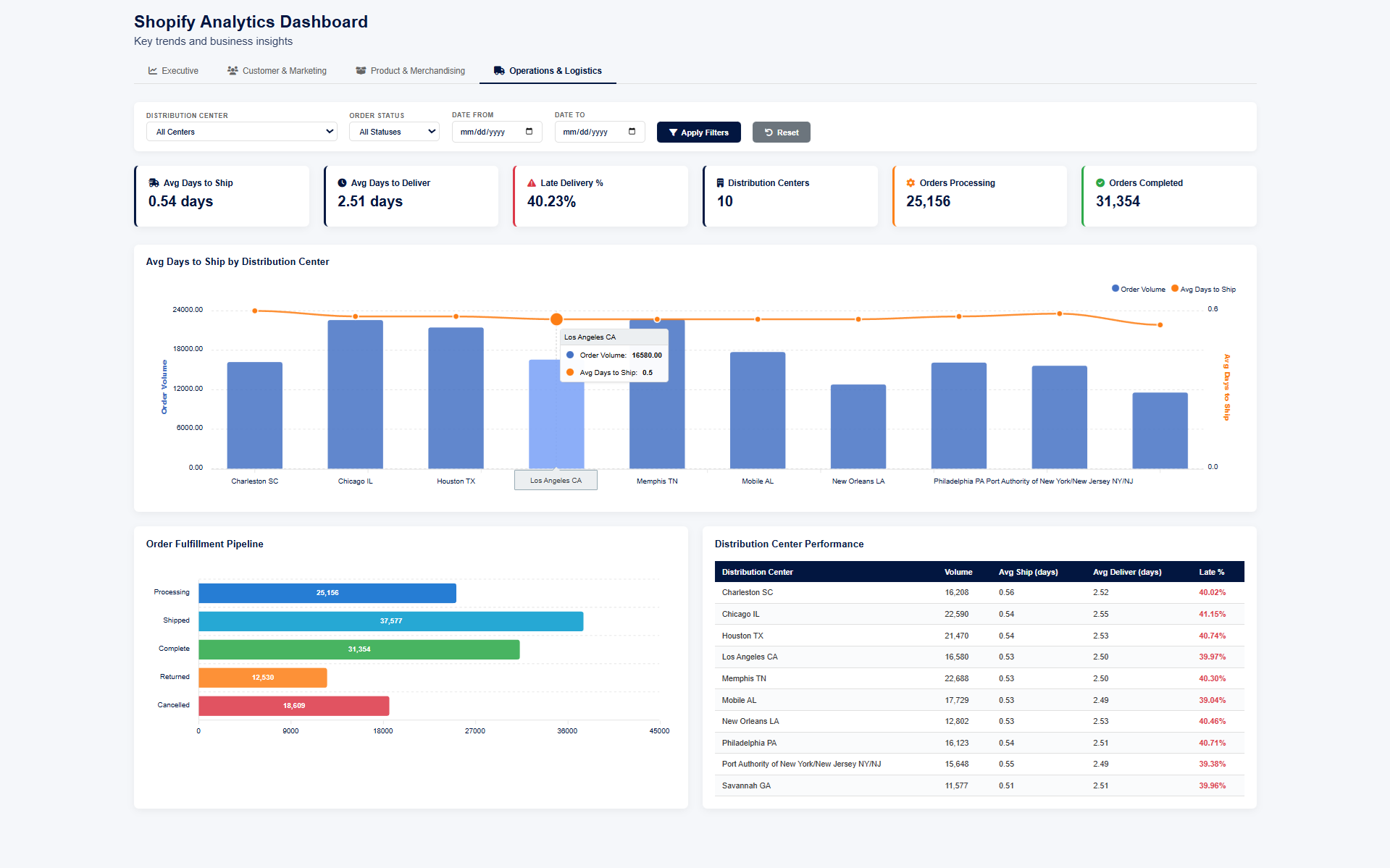Switch to the Customer & Marketing tab
1390x868 pixels.
tap(277, 70)
